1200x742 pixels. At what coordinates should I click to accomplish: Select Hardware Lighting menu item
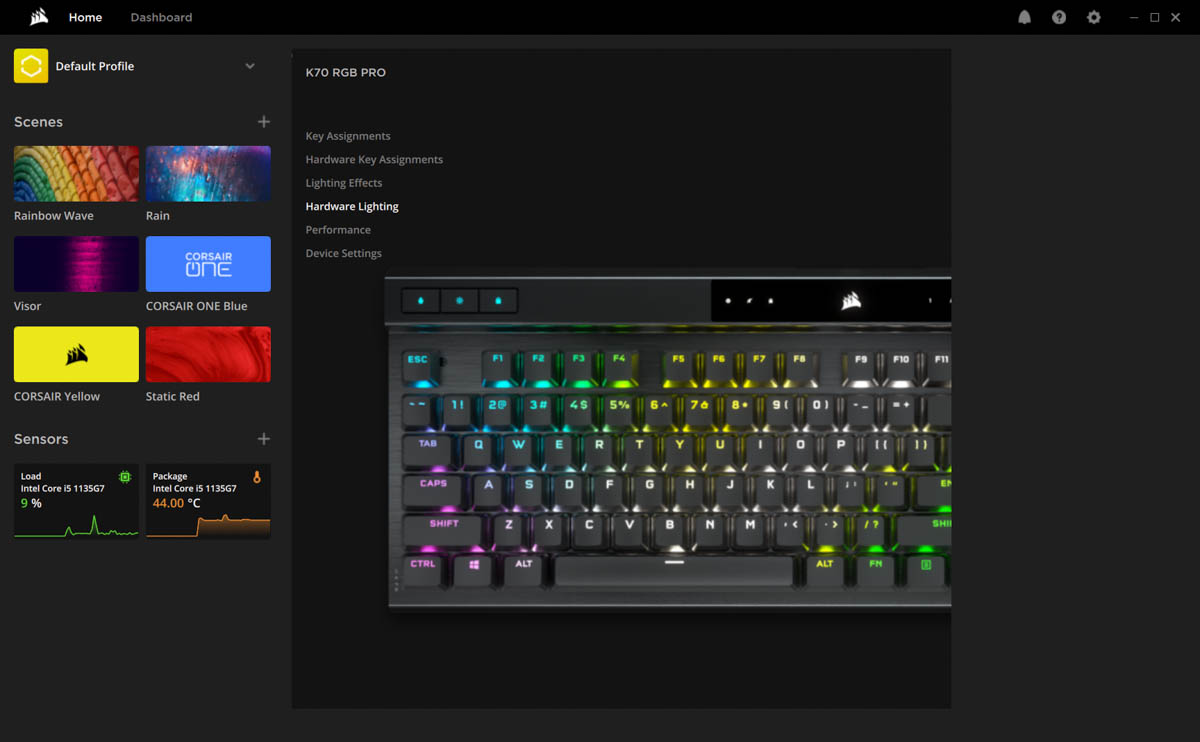[x=352, y=206]
